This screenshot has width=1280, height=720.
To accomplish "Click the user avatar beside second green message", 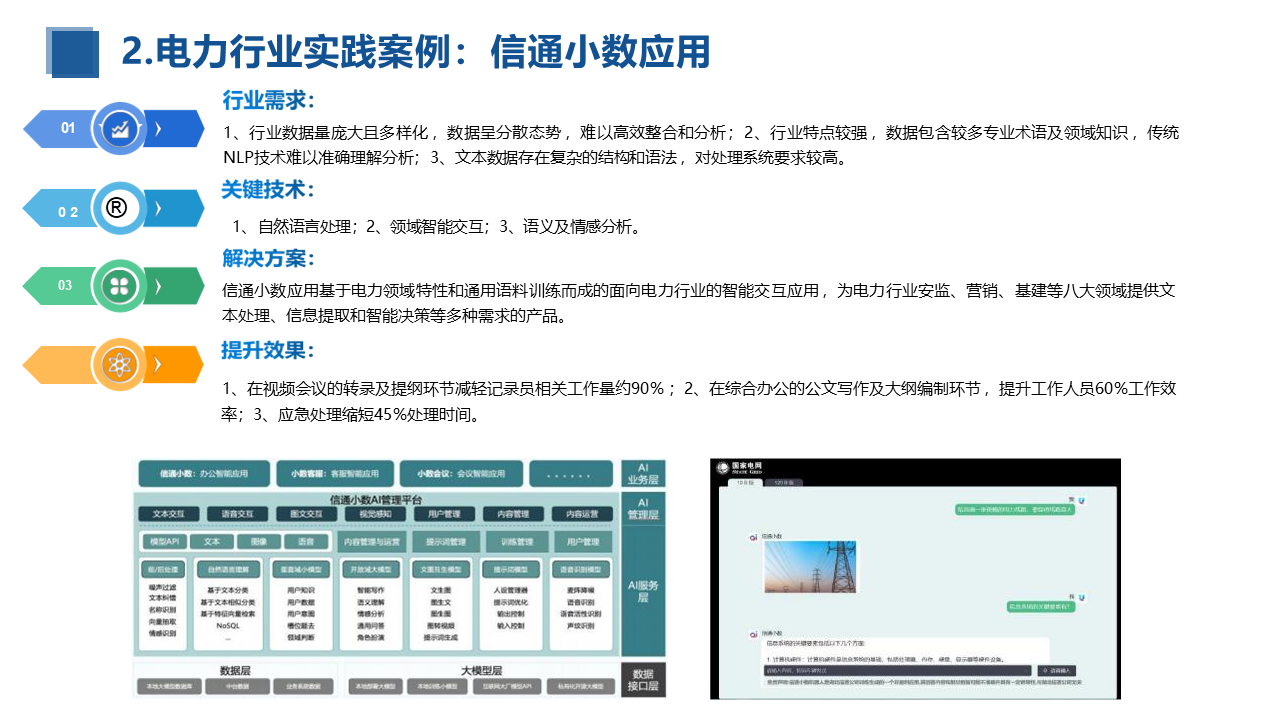I will point(1083,596).
